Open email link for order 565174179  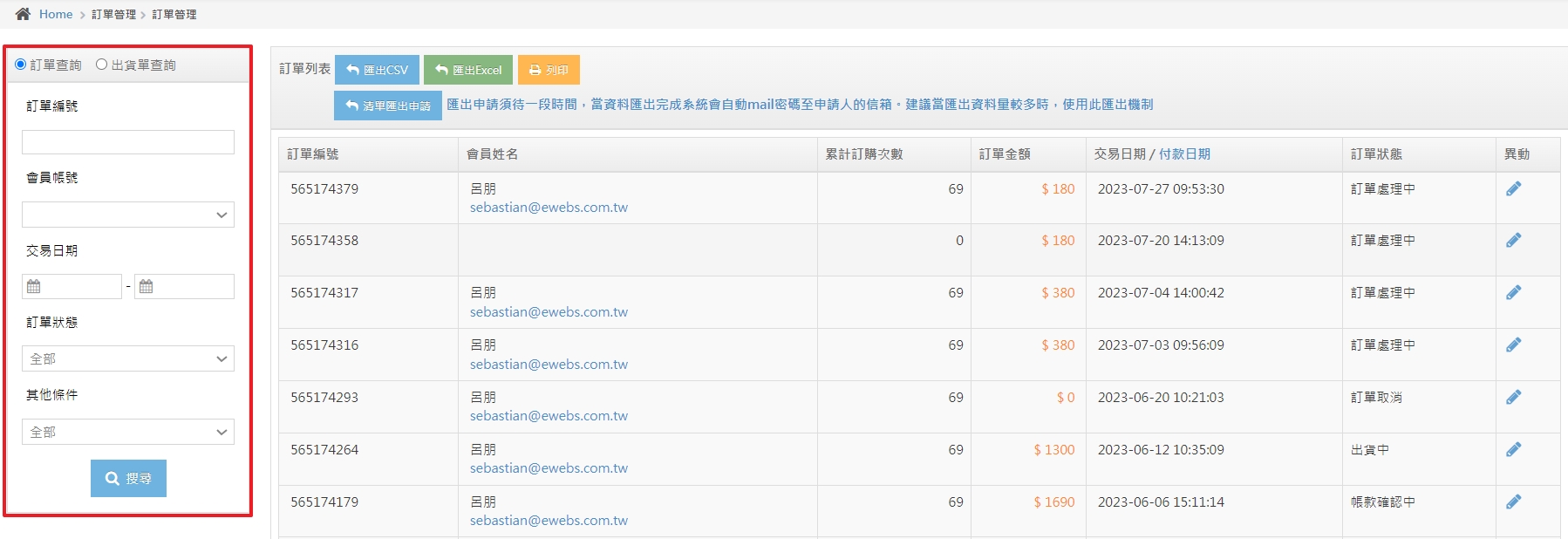[549, 521]
